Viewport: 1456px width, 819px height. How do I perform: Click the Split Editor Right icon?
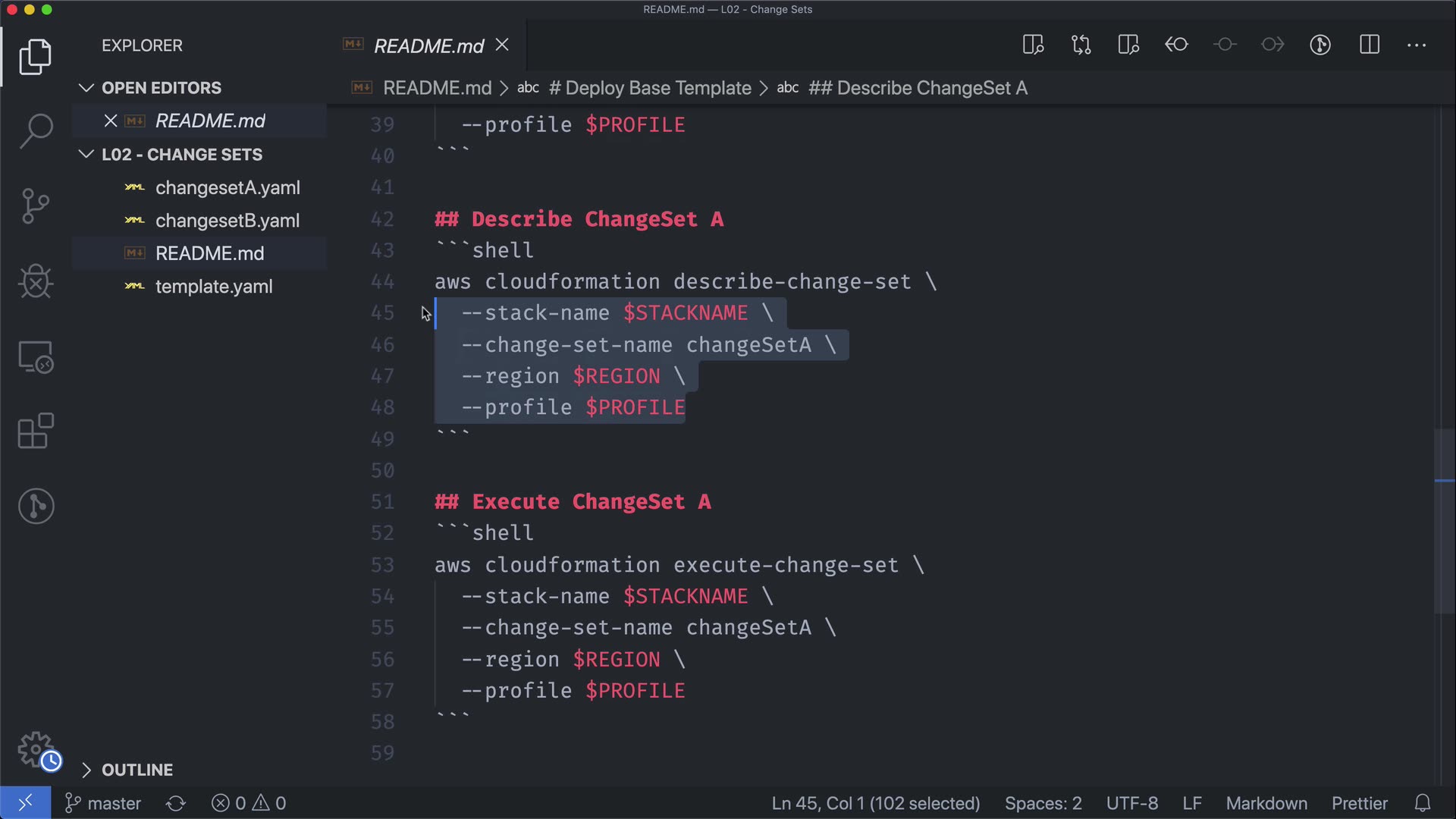pyautogui.click(x=1369, y=45)
